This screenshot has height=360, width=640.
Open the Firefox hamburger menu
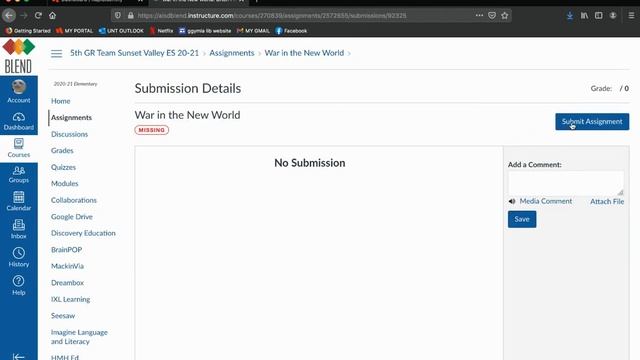coord(631,16)
